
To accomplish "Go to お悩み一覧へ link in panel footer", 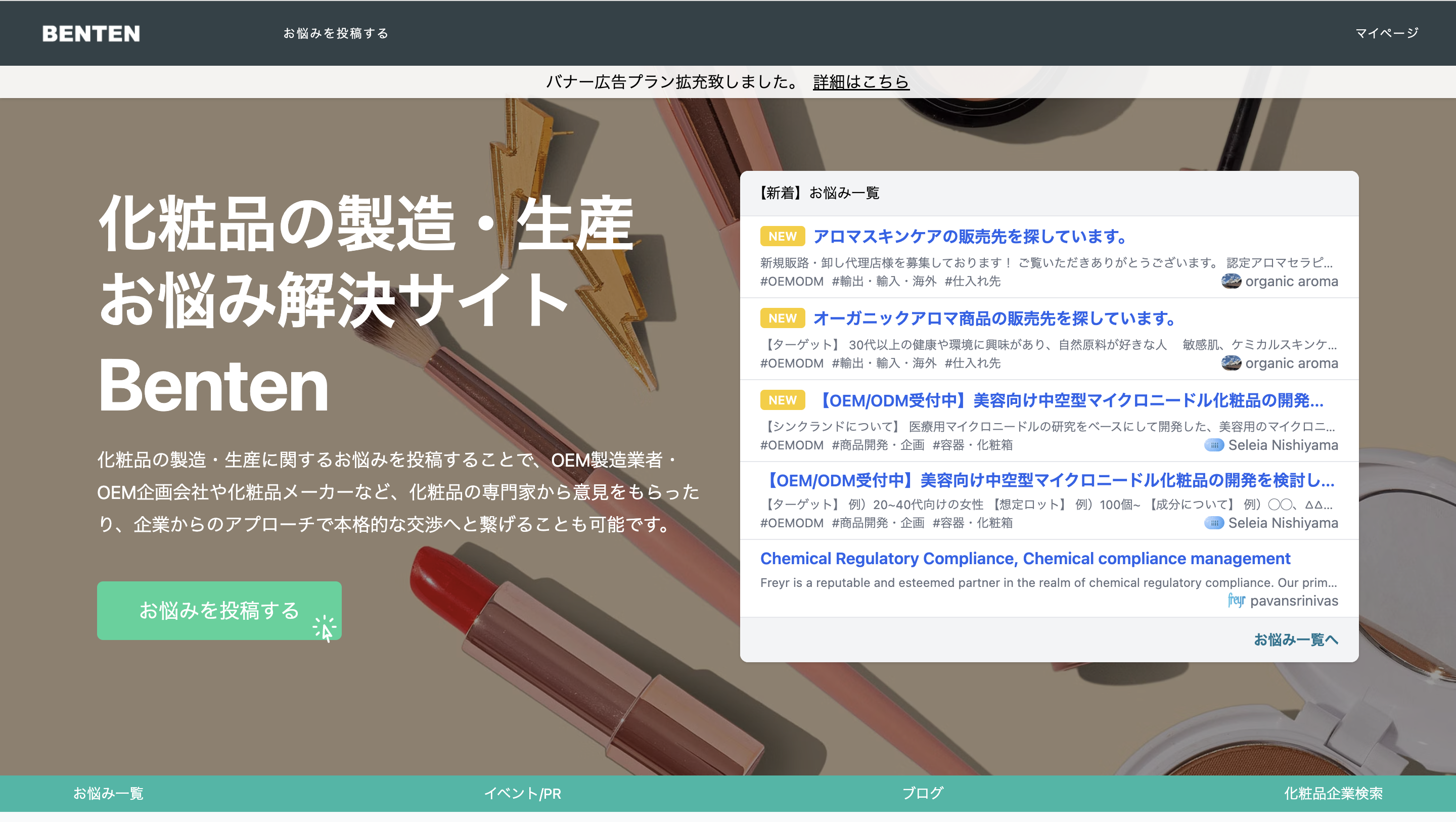I will (1295, 640).
